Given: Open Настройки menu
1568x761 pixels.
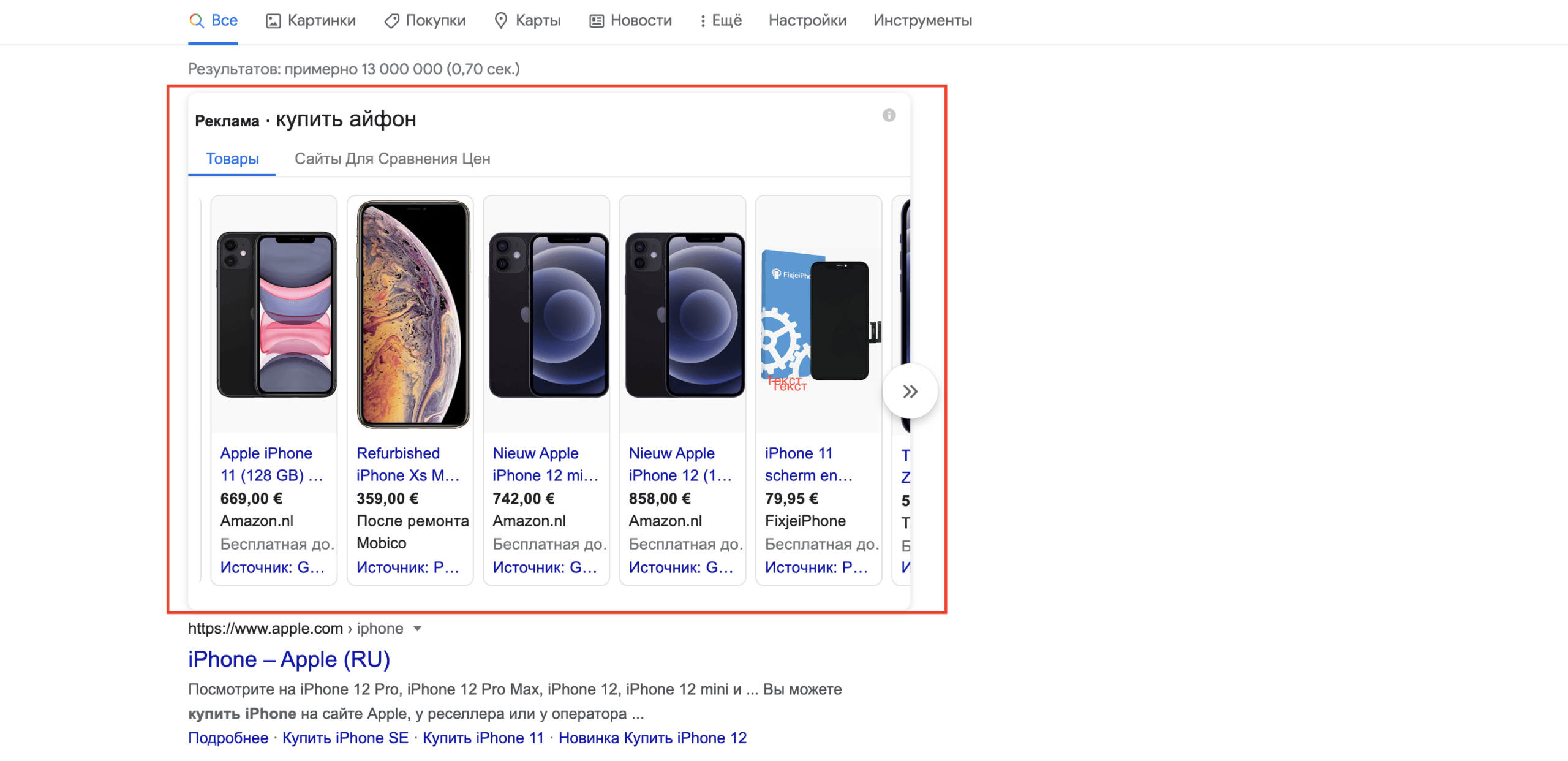Looking at the screenshot, I should 807,21.
